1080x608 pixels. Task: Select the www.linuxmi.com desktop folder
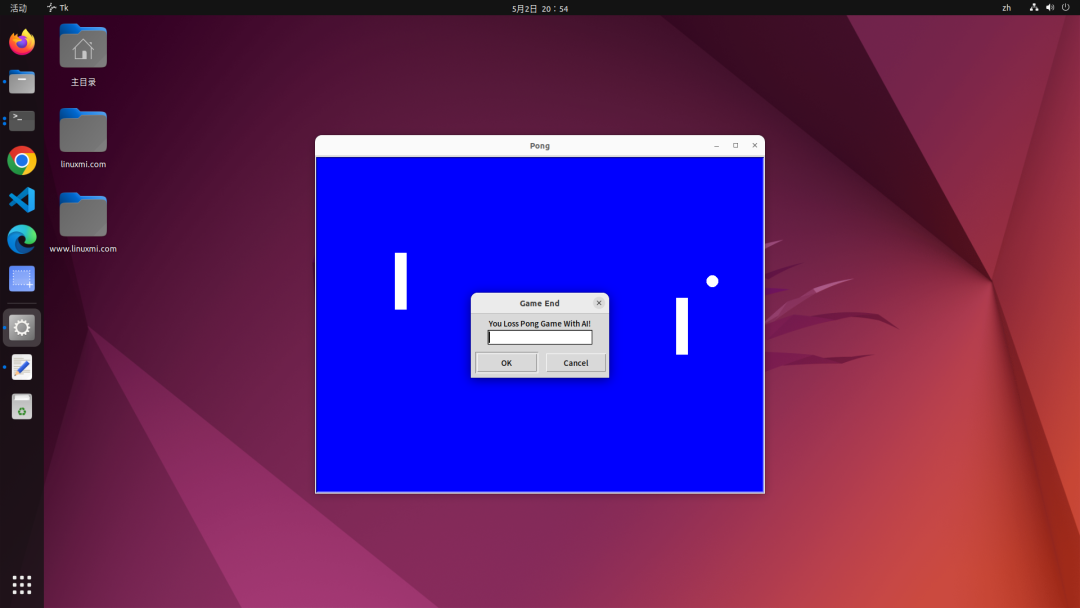(x=83, y=223)
